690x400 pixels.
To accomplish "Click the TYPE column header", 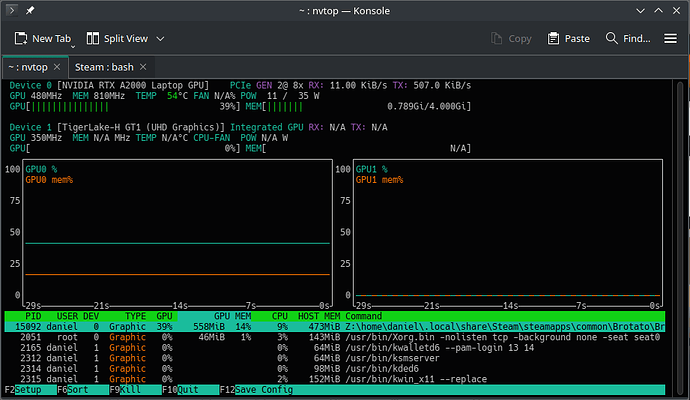I will [135, 316].
